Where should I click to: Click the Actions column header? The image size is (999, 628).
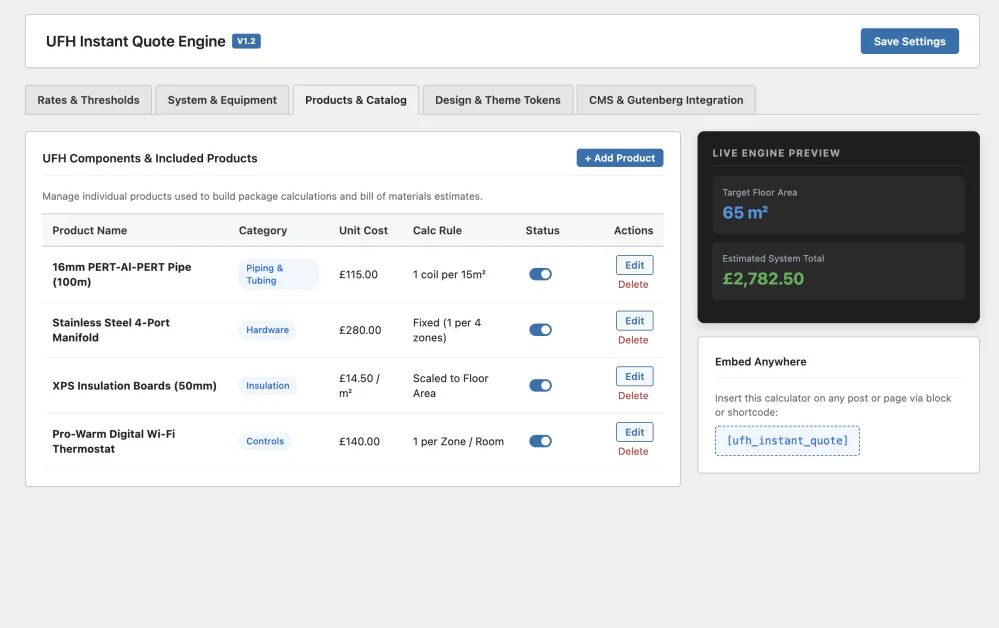click(633, 231)
